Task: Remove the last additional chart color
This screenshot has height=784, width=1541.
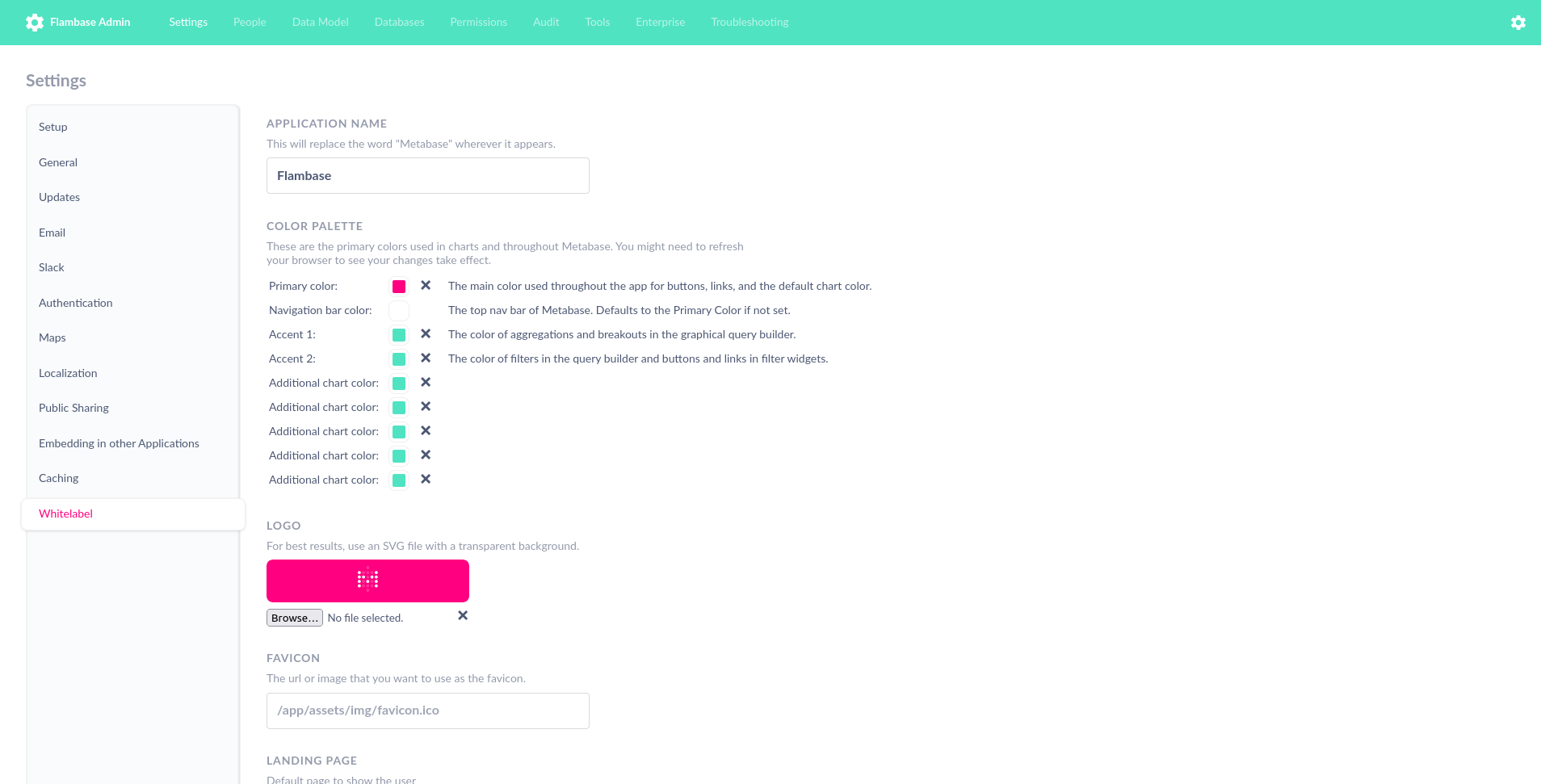Action: click(426, 479)
